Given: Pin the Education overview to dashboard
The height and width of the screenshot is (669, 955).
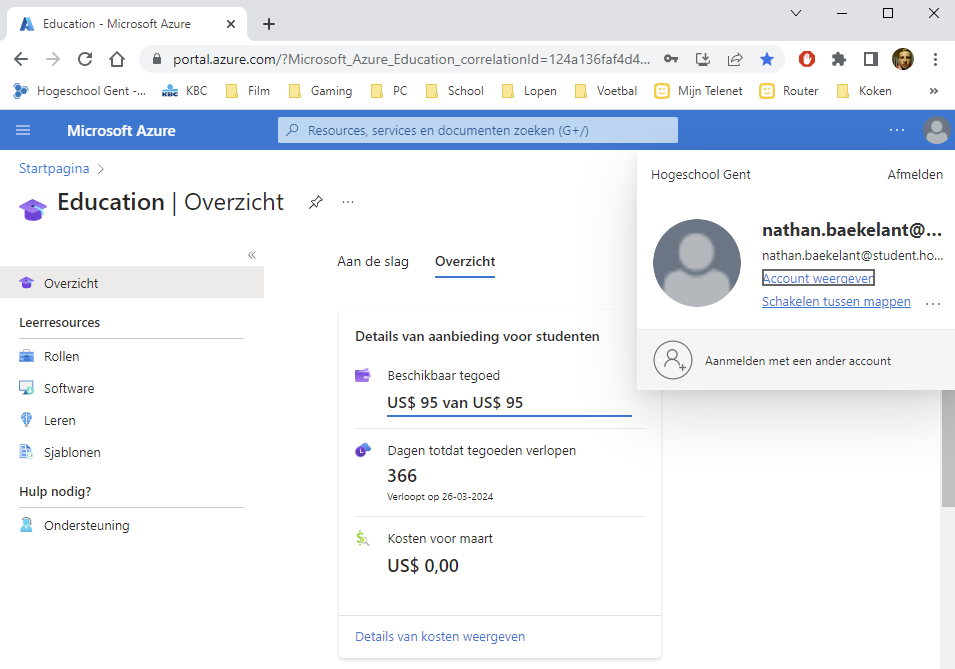Looking at the screenshot, I should click(315, 202).
